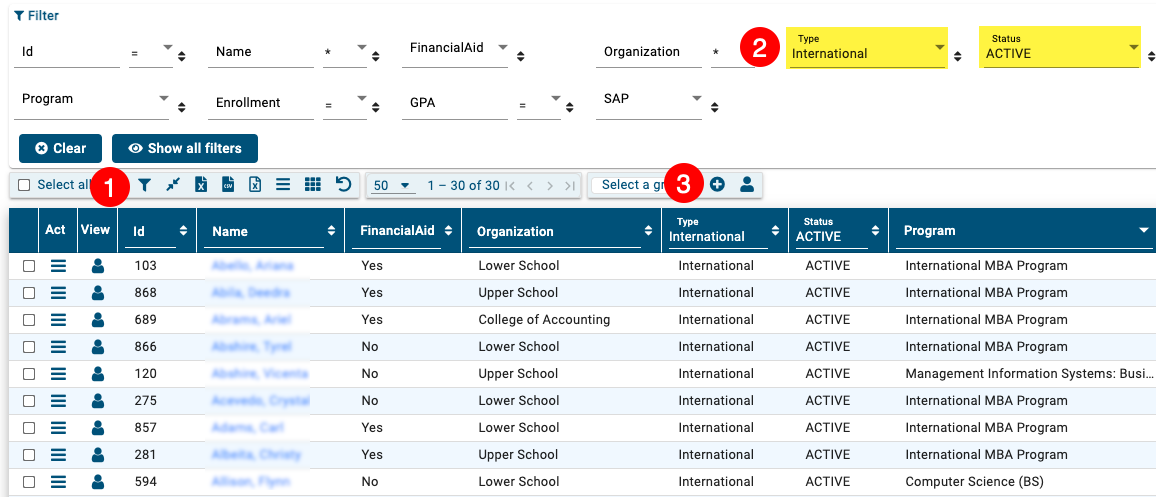Image resolution: width=1156 pixels, height=497 pixels.
Task: Expand the page size 50 dropdown
Action: point(392,186)
